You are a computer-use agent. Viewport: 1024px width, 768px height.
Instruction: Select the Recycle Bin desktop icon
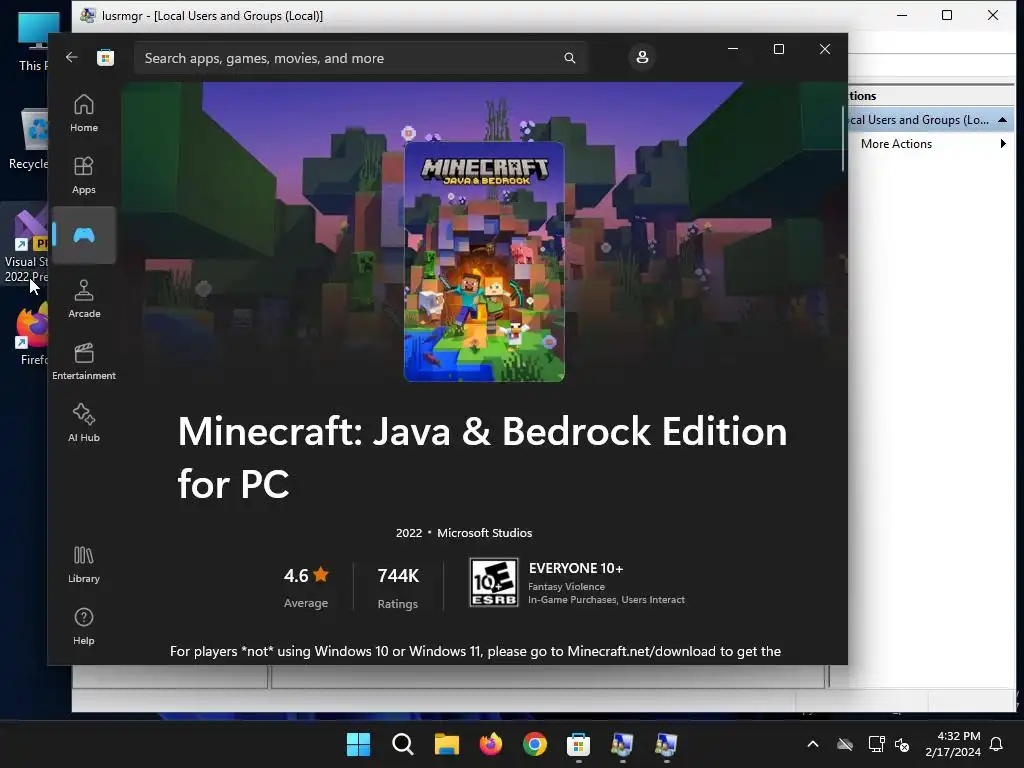(29, 139)
